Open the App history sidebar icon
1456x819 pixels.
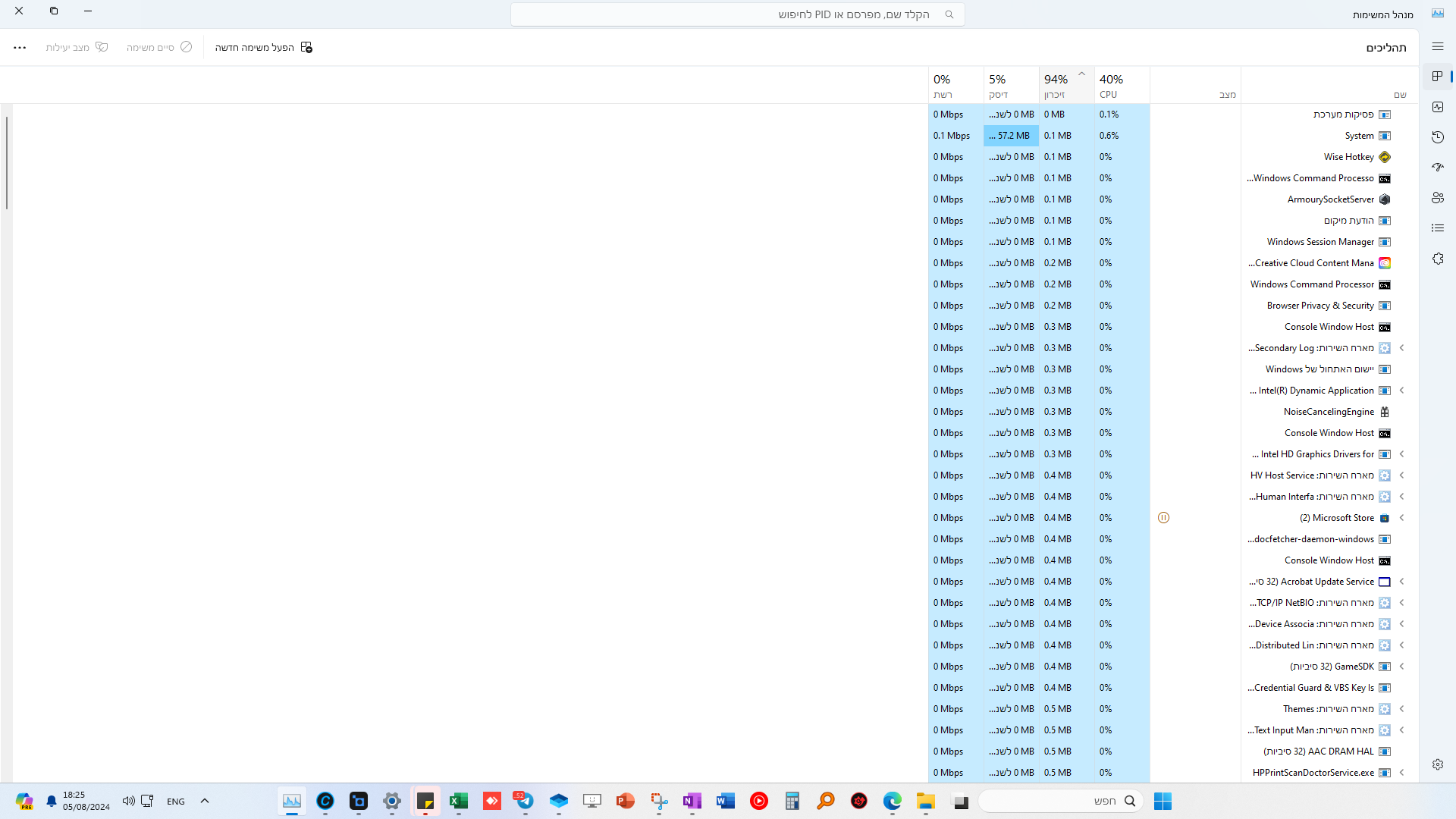[1438, 137]
